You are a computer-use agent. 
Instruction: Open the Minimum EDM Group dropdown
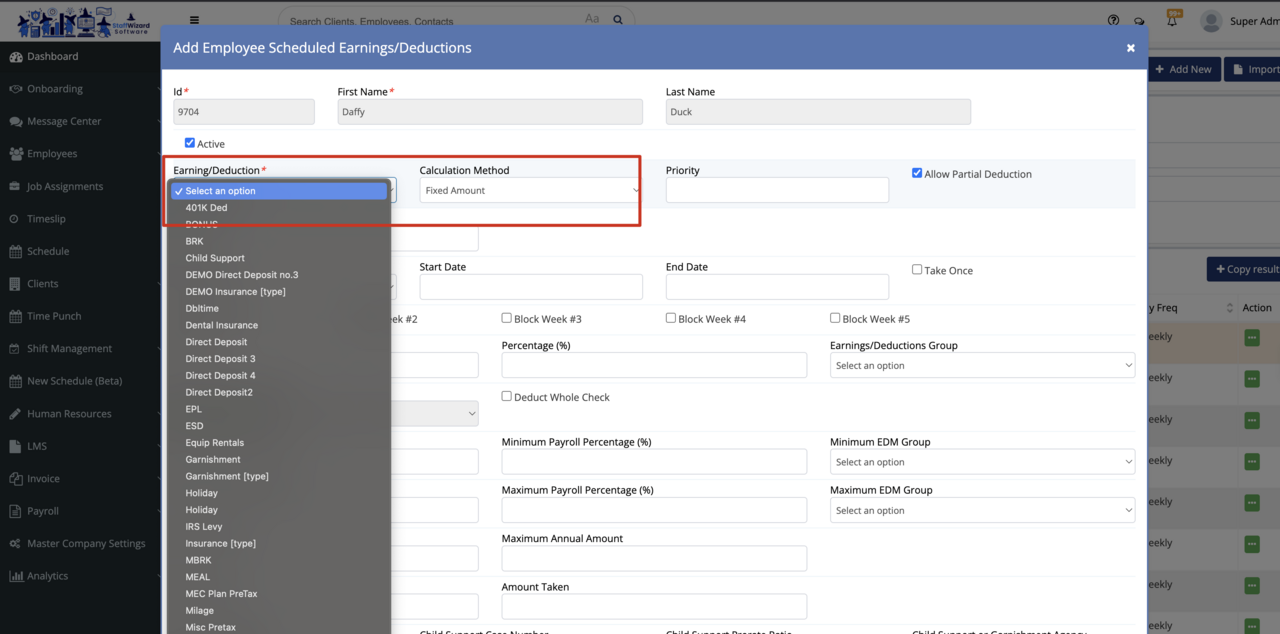coord(982,462)
